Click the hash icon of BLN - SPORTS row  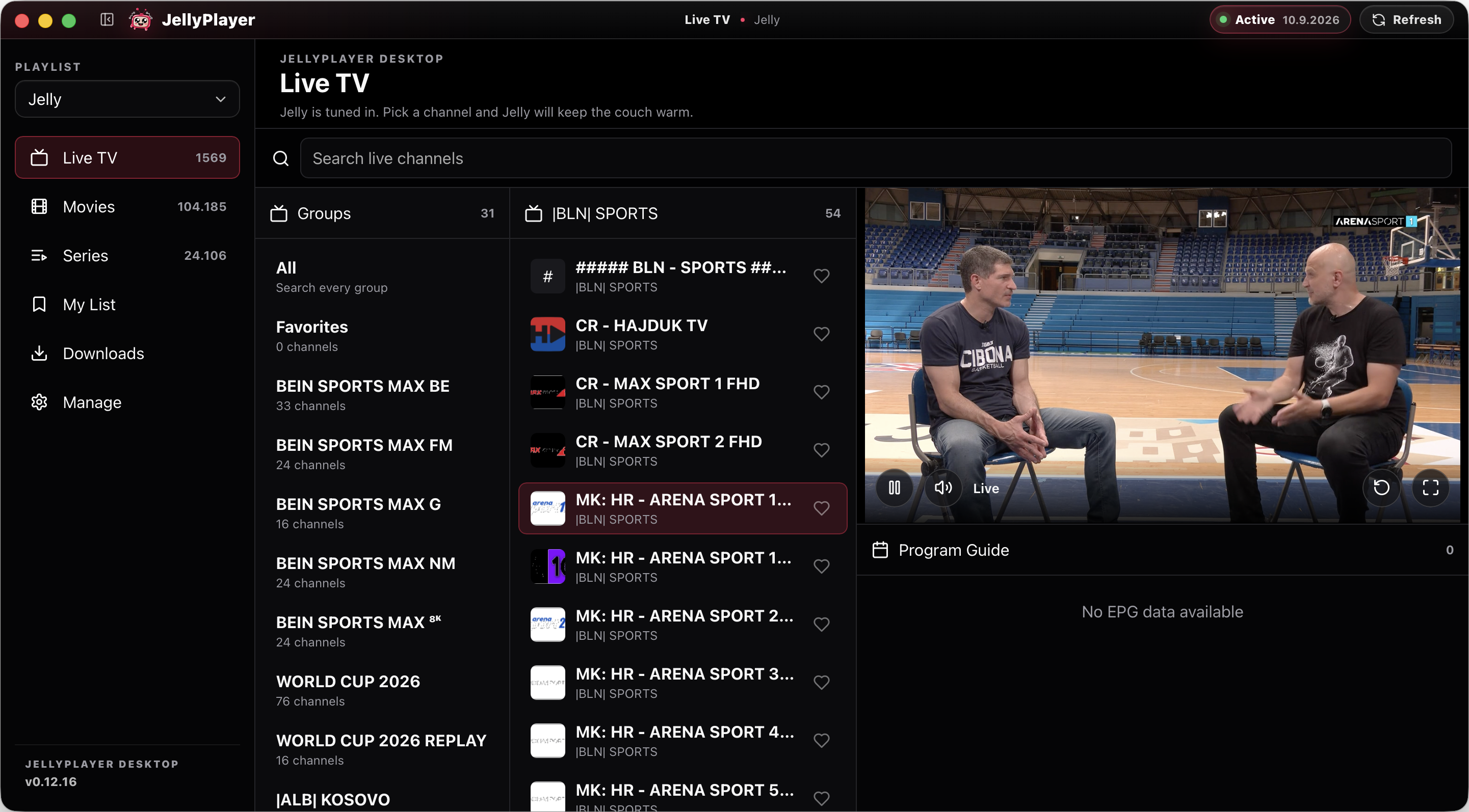click(x=547, y=276)
